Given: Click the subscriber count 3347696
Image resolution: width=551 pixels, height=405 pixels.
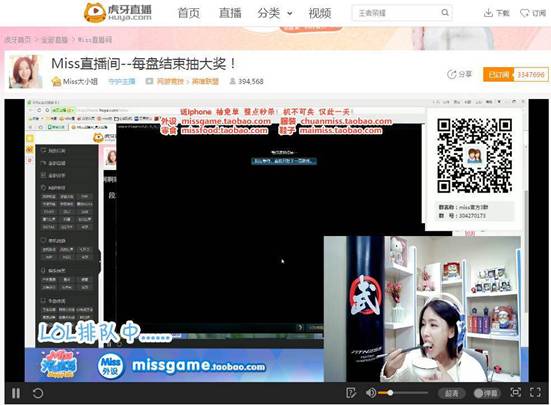Looking at the screenshot, I should (531, 74).
